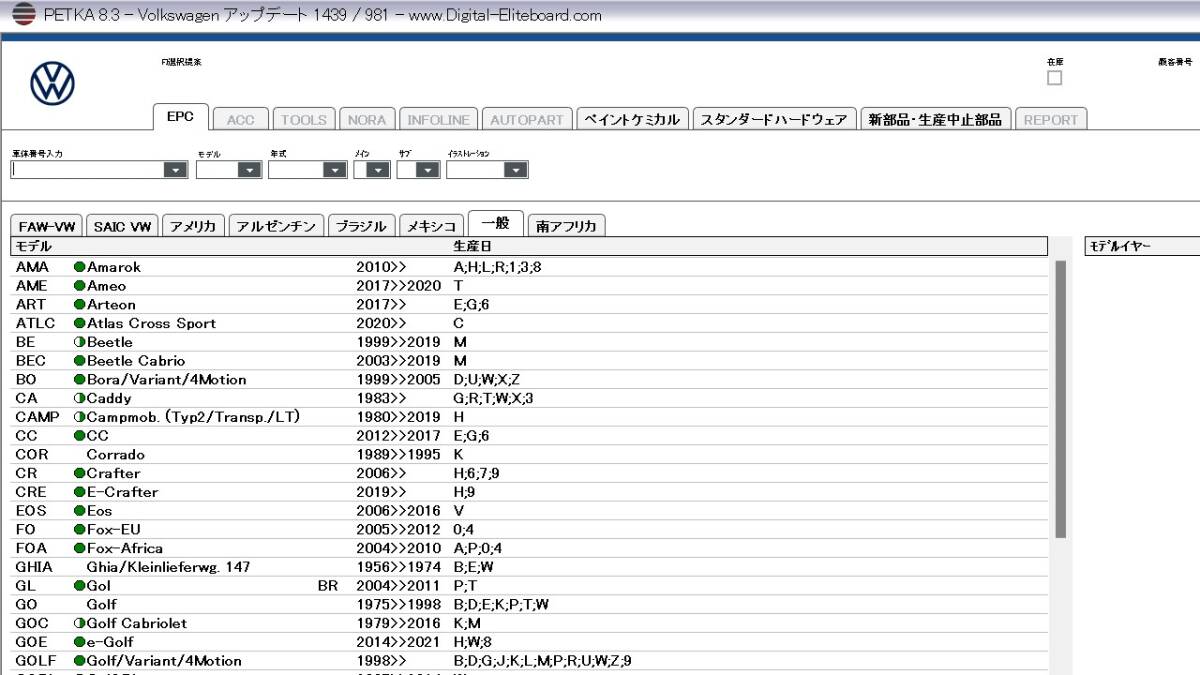Viewport: 1200px width, 675px height.
Task: Click the half-filled circle icon beside Beetle
Action: coord(79,342)
